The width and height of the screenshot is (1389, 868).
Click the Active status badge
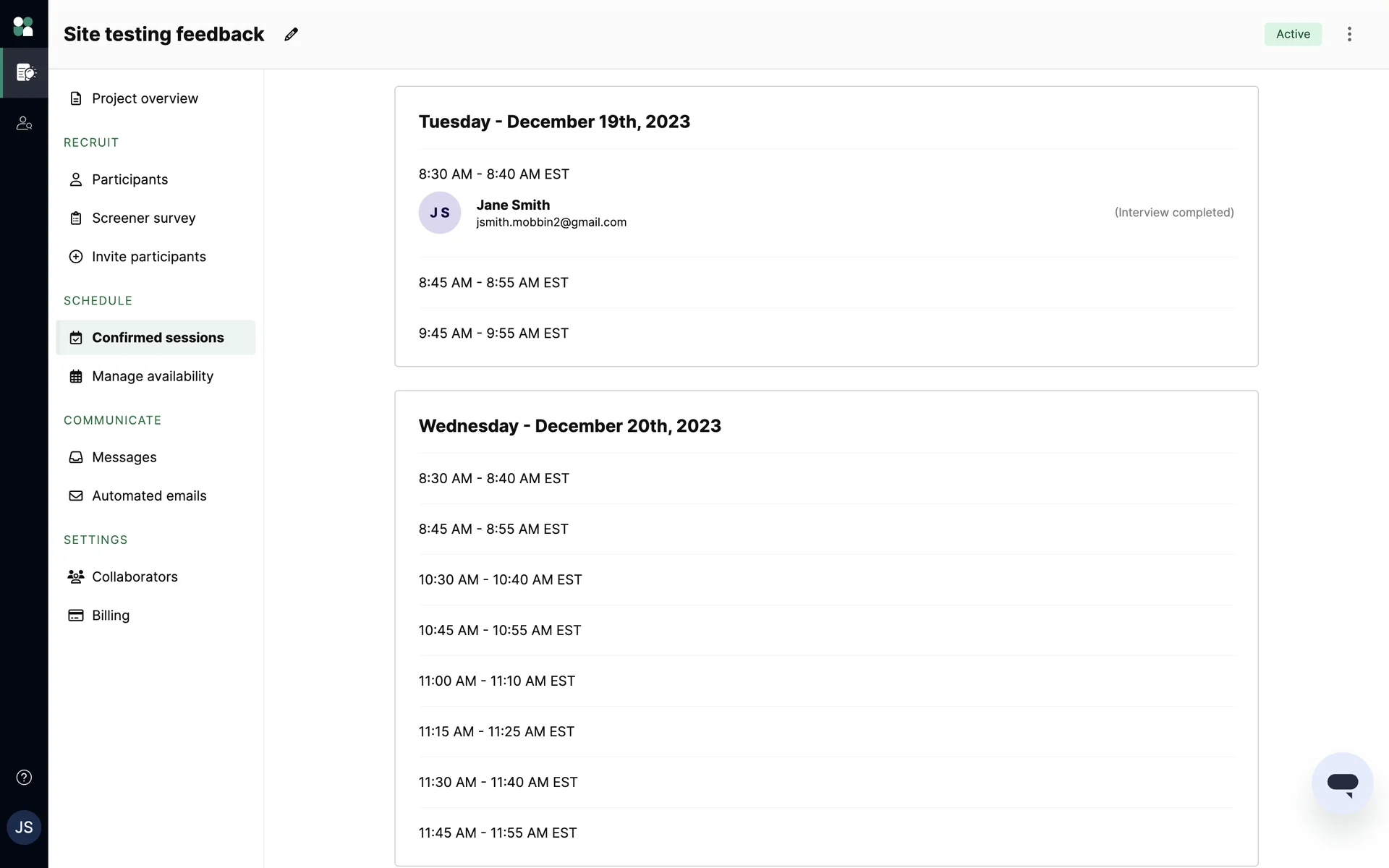tap(1293, 34)
